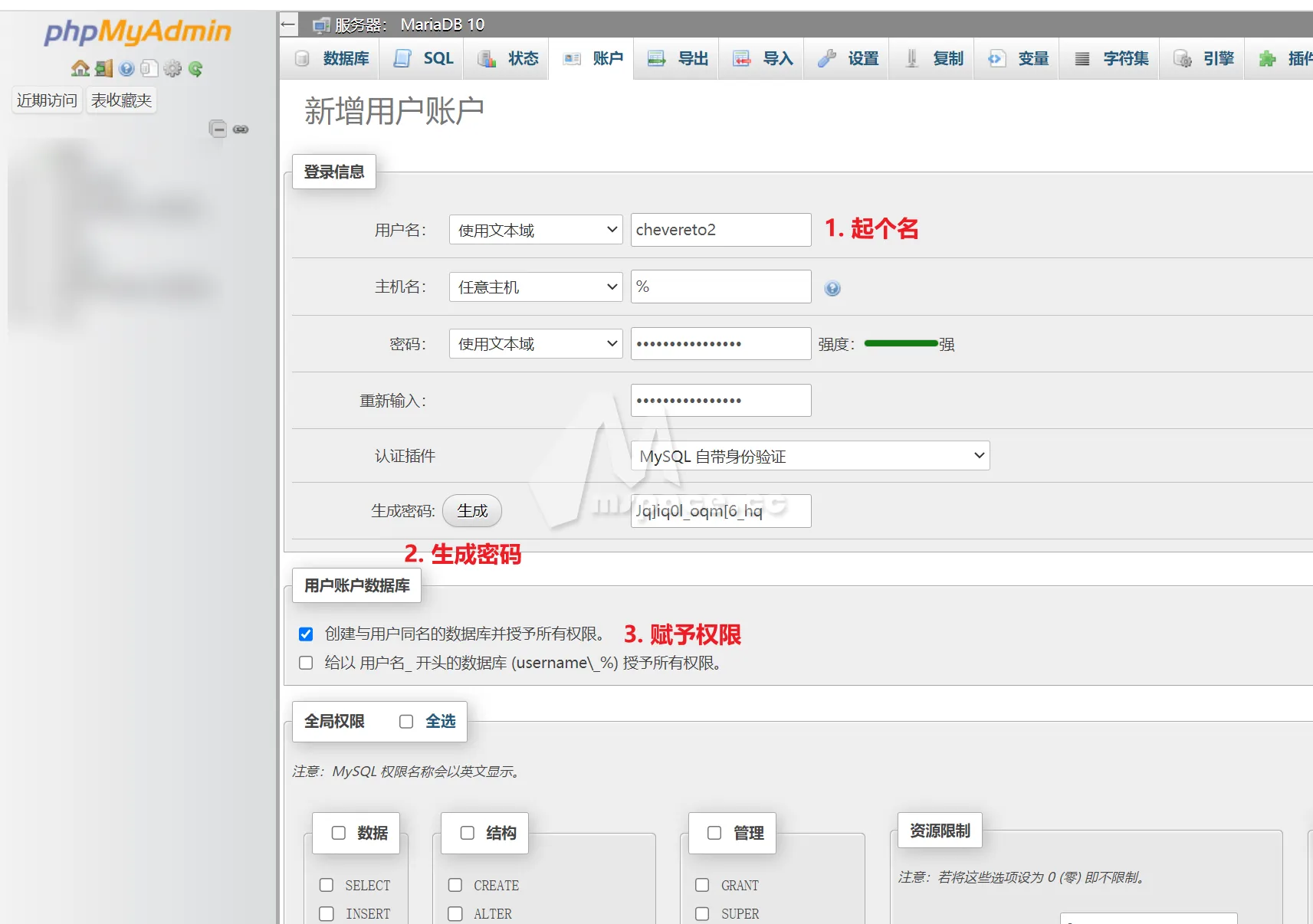The width and height of the screenshot is (1313, 924).
Task: Click the 账户 user card icon
Action: [572, 58]
